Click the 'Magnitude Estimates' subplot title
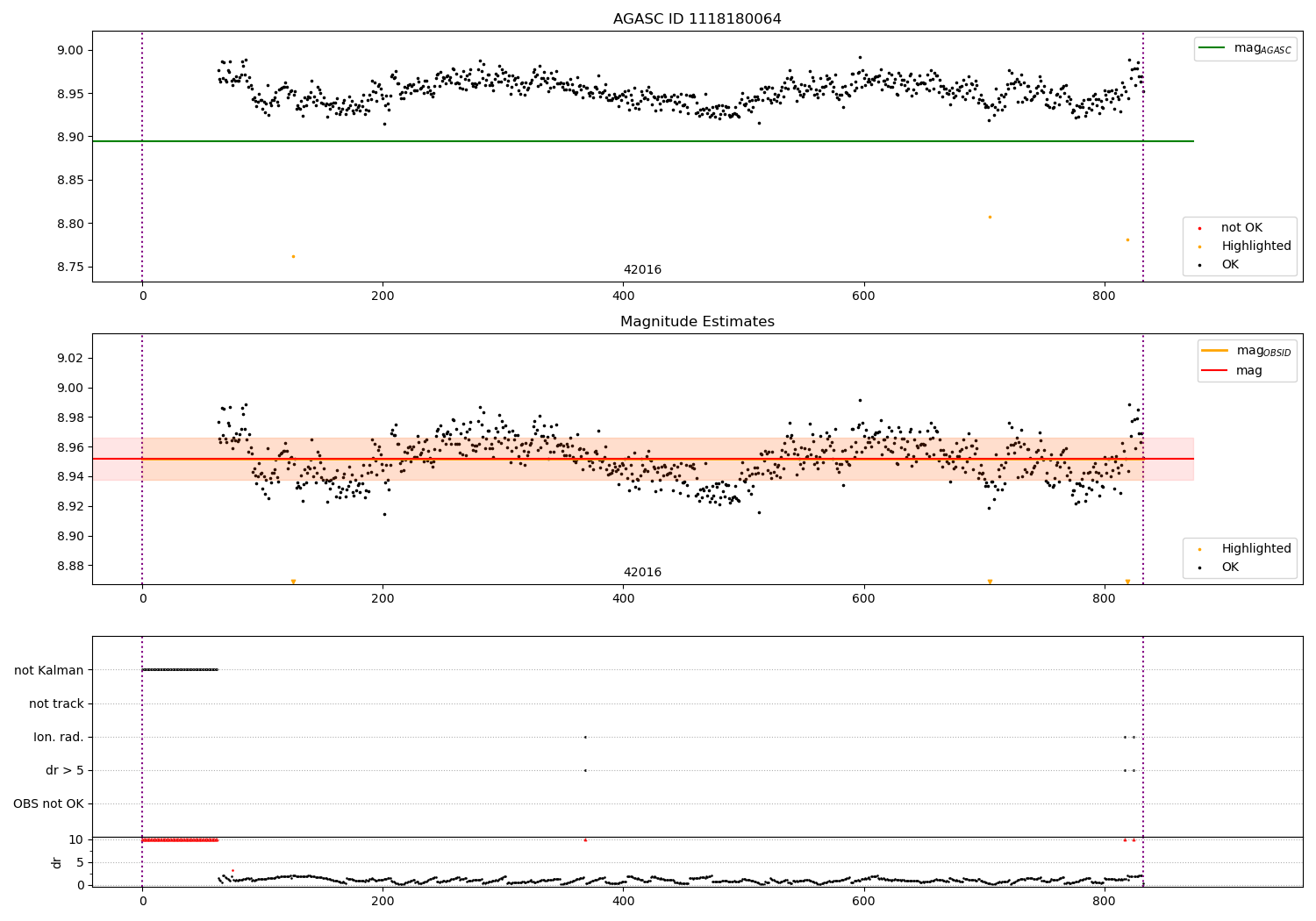The height and width of the screenshot is (921, 1316). click(x=697, y=322)
